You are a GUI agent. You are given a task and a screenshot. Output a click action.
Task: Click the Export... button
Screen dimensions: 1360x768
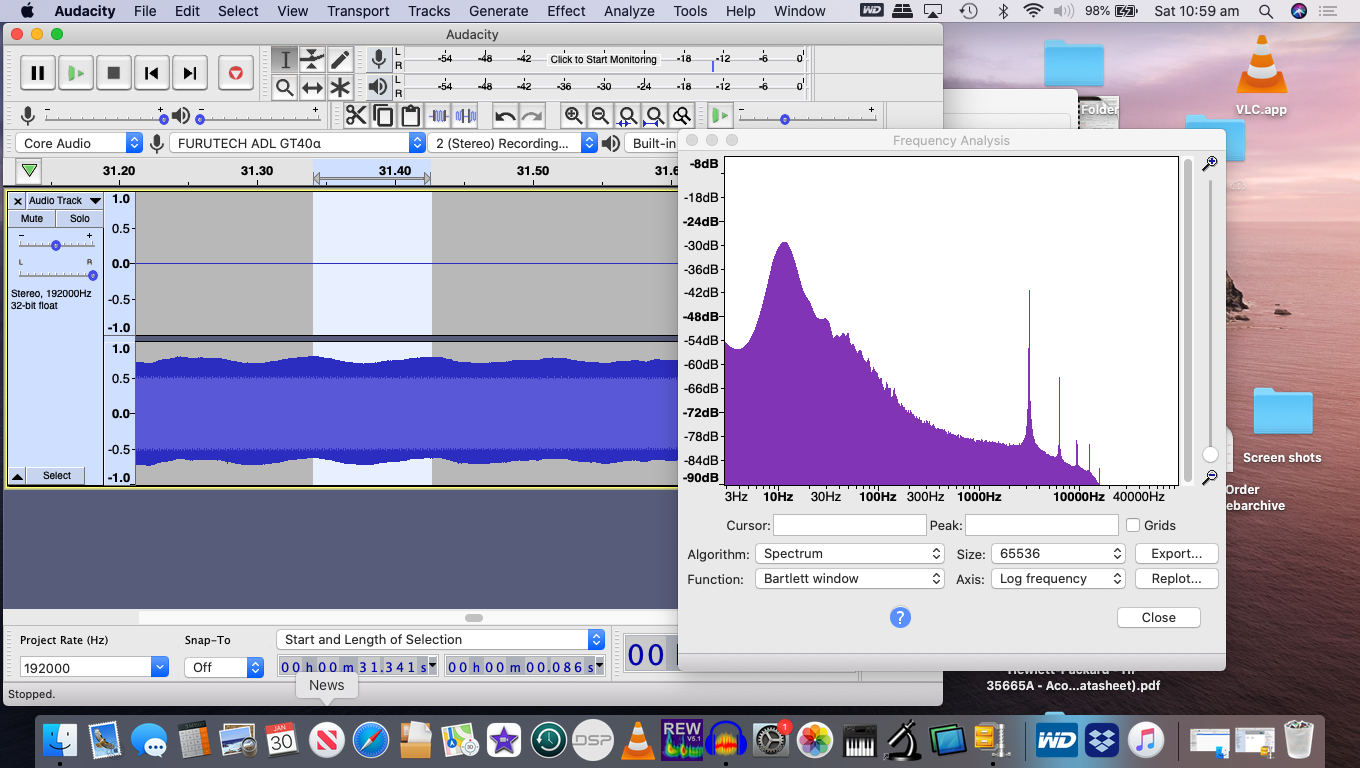tap(1176, 553)
